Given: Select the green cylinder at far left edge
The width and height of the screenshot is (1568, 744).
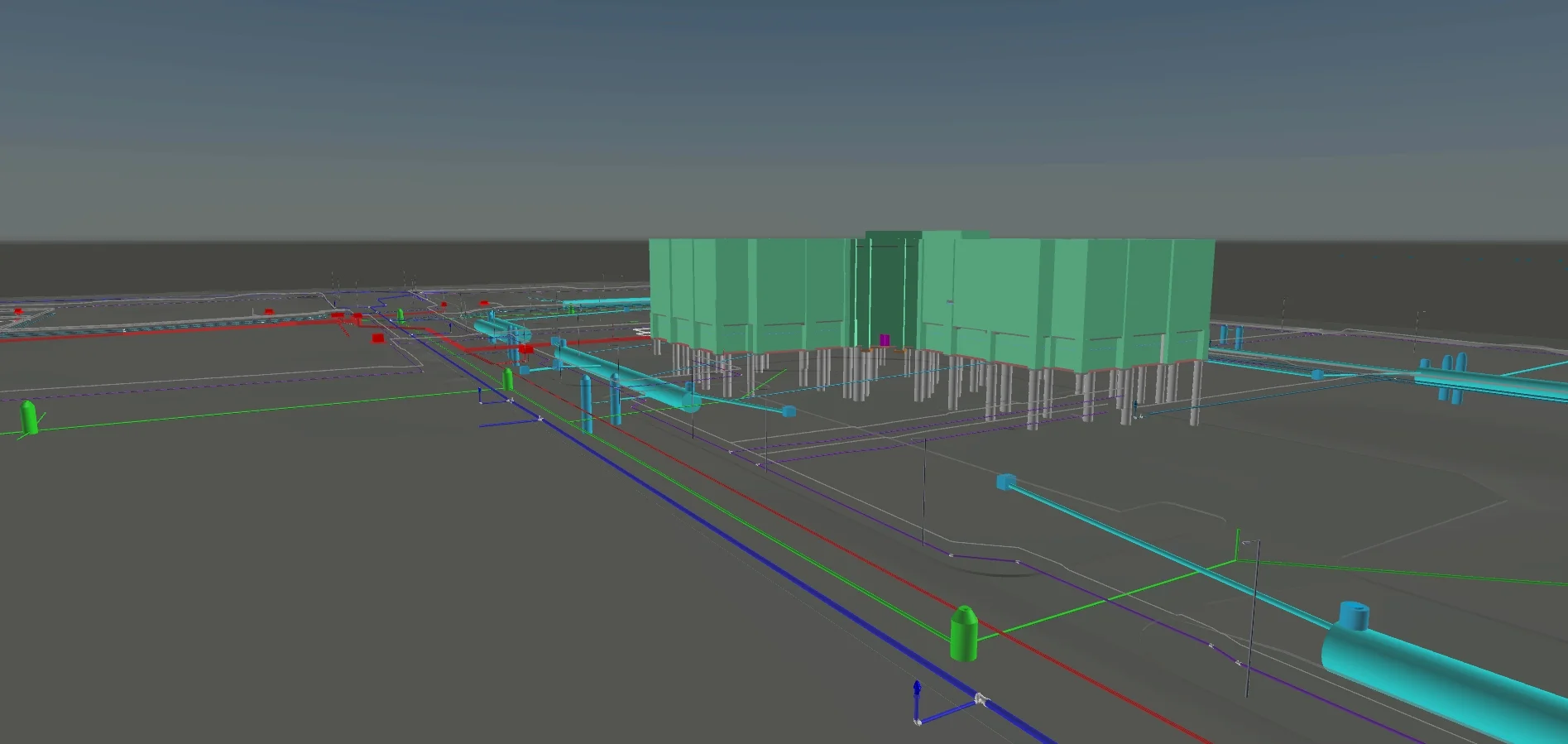Looking at the screenshot, I should point(28,417).
